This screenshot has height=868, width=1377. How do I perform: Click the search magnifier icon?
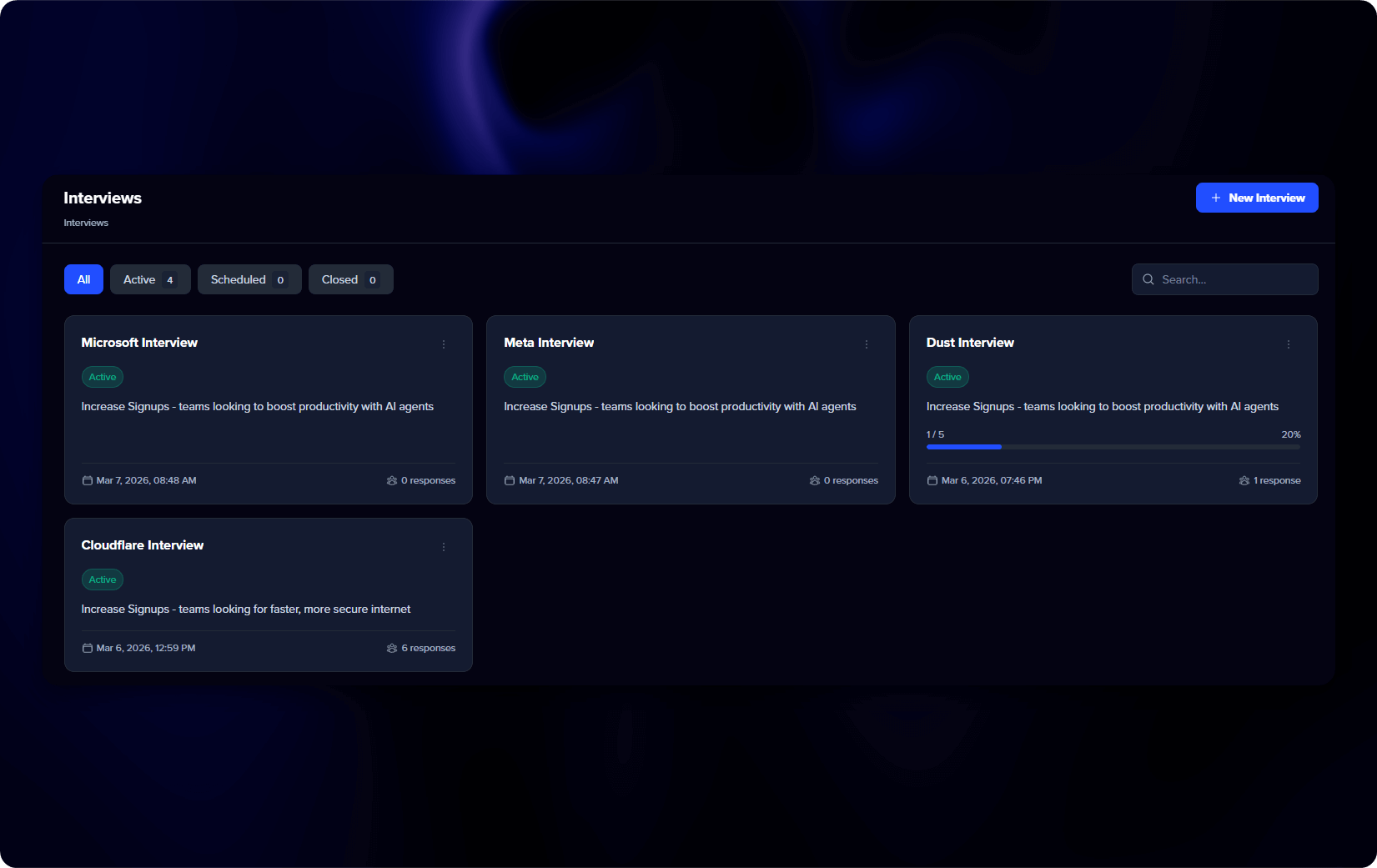1148,279
